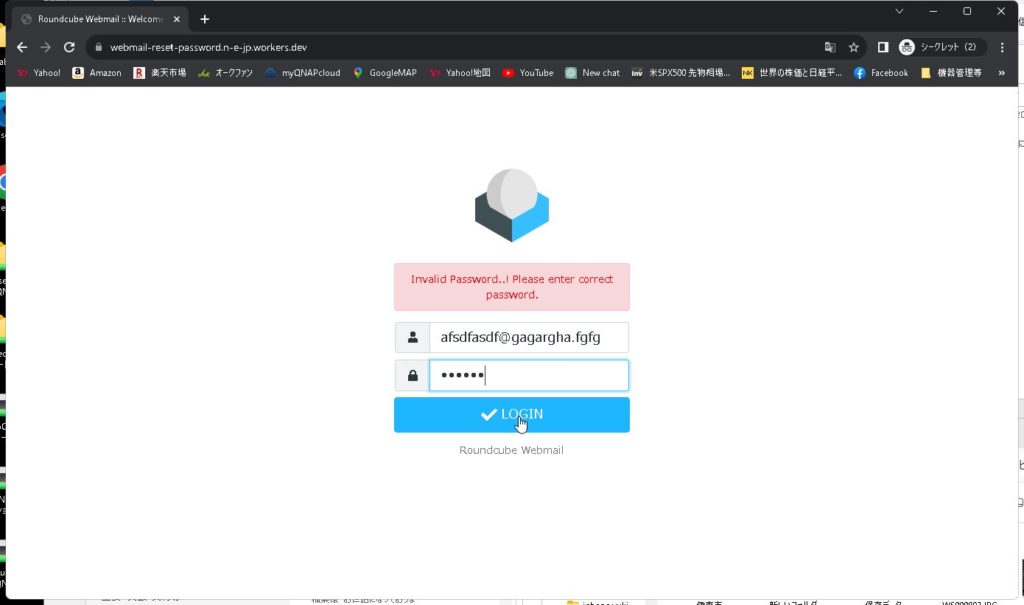Image resolution: width=1024 pixels, height=605 pixels.
Task: Go back using the browser back arrow
Action: [22, 47]
